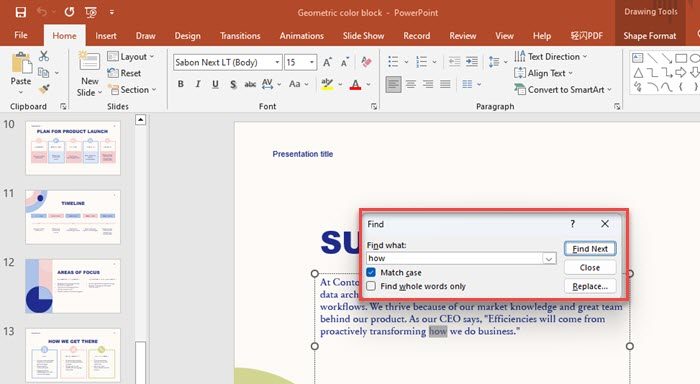This screenshot has height=384, width=700.
Task: Apply the red font color
Action: click(x=355, y=84)
